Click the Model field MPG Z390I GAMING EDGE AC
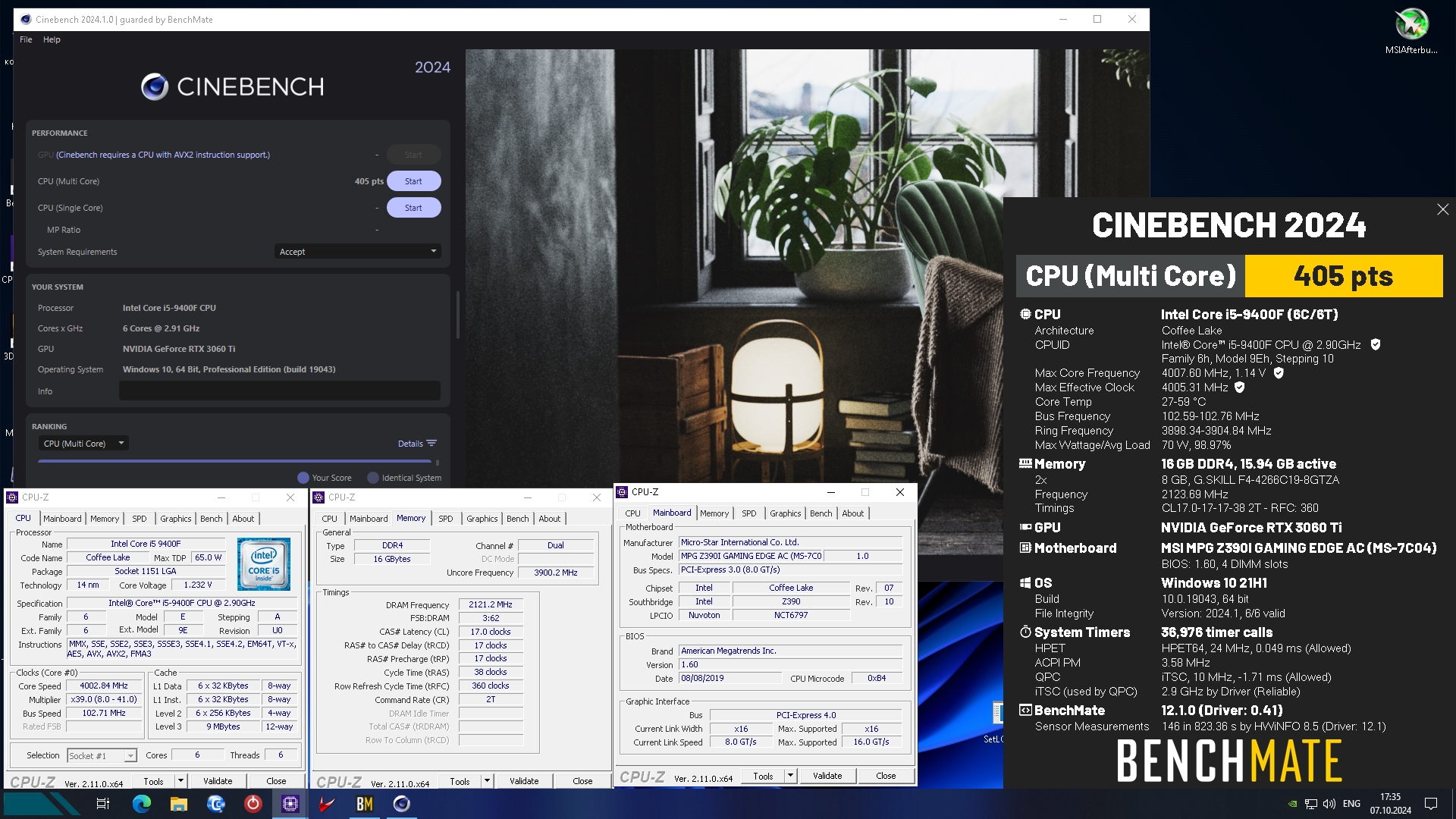 click(751, 556)
